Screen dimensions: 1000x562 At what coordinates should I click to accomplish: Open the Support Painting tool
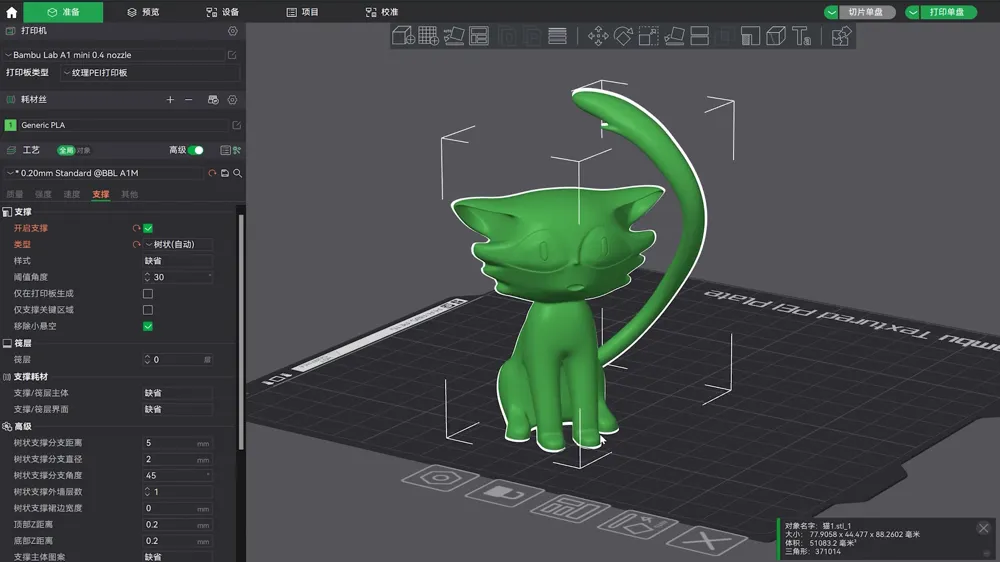[x=750, y=36]
